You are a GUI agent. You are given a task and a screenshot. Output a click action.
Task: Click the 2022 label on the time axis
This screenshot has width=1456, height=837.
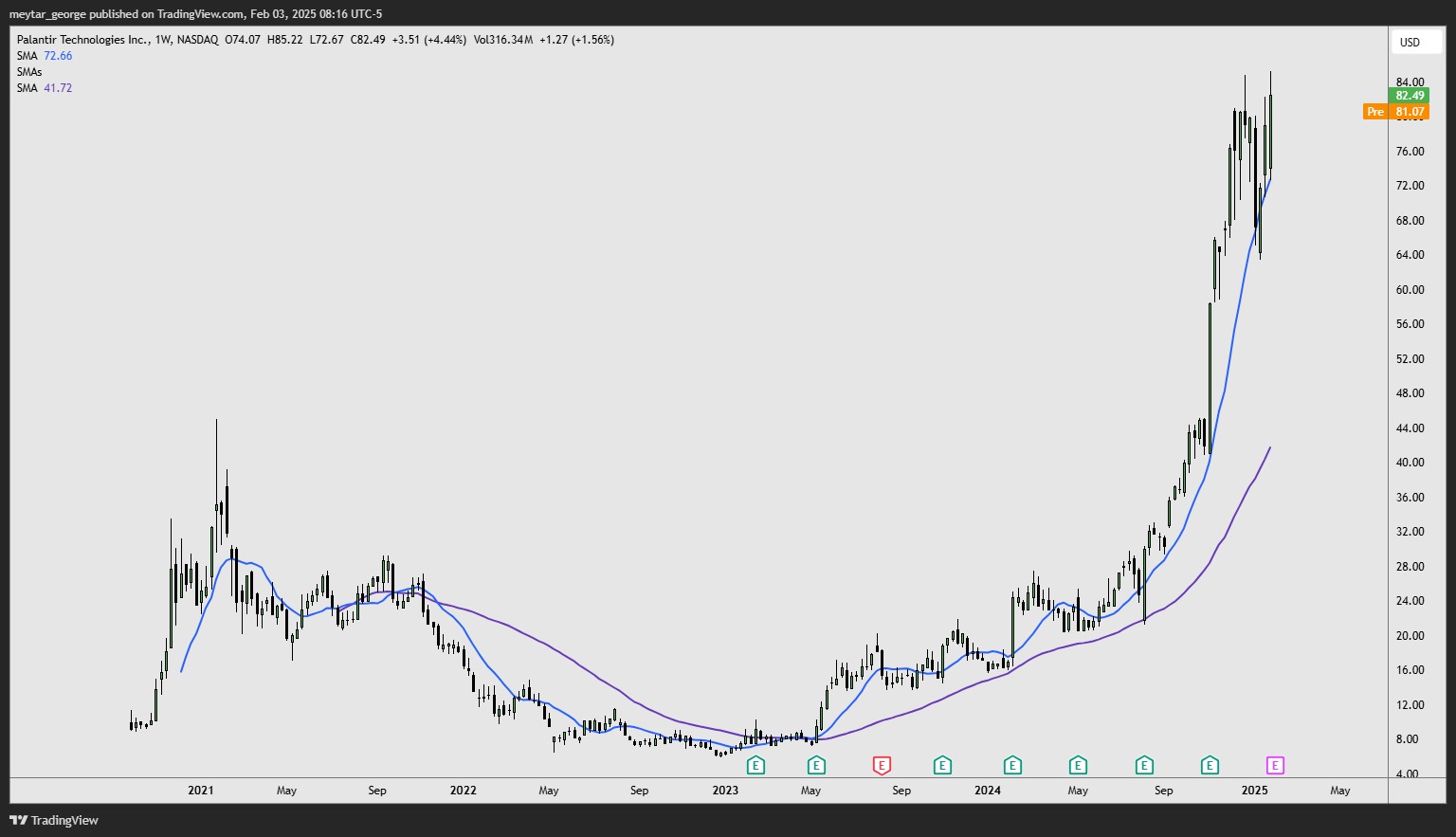click(464, 791)
